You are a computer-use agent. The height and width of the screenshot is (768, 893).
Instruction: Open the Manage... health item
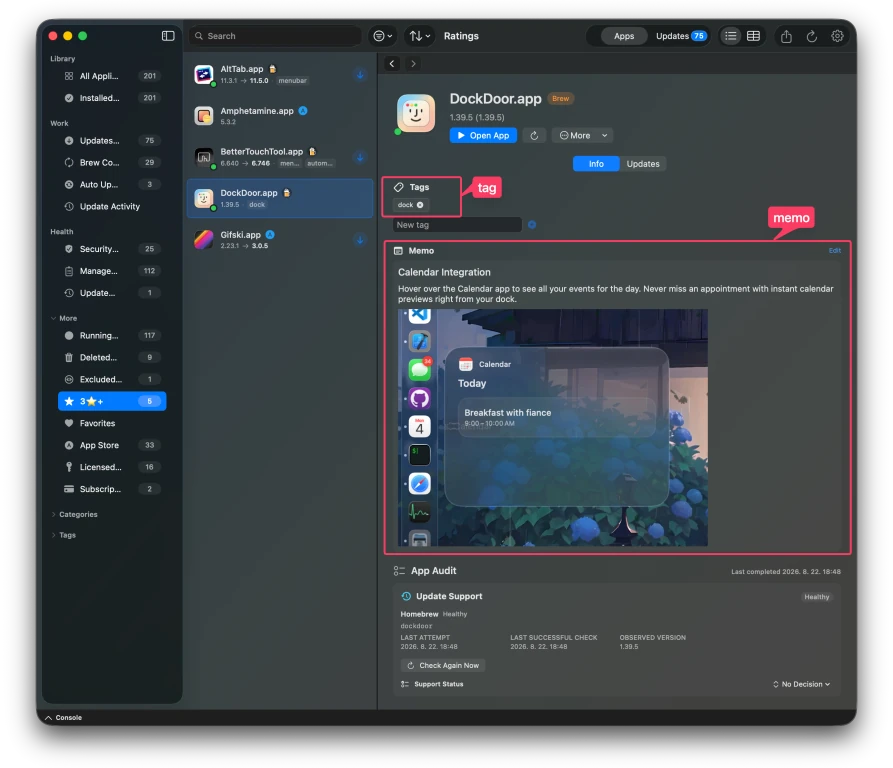point(112,271)
